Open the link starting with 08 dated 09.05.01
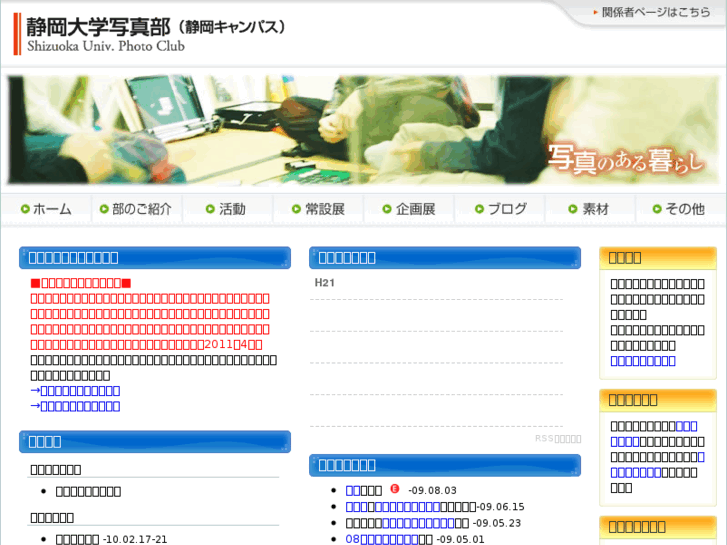The width and height of the screenshot is (727, 545). click(x=382, y=539)
